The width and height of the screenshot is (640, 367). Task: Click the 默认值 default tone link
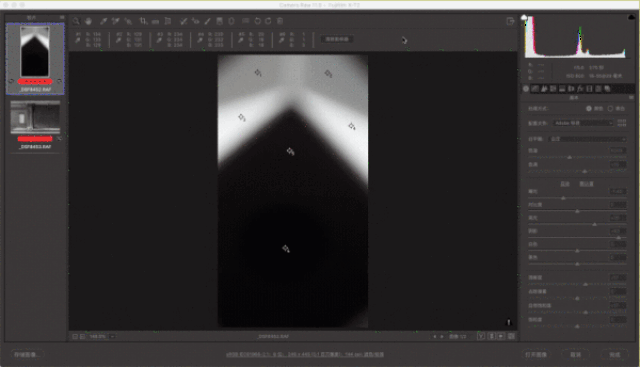tap(587, 184)
